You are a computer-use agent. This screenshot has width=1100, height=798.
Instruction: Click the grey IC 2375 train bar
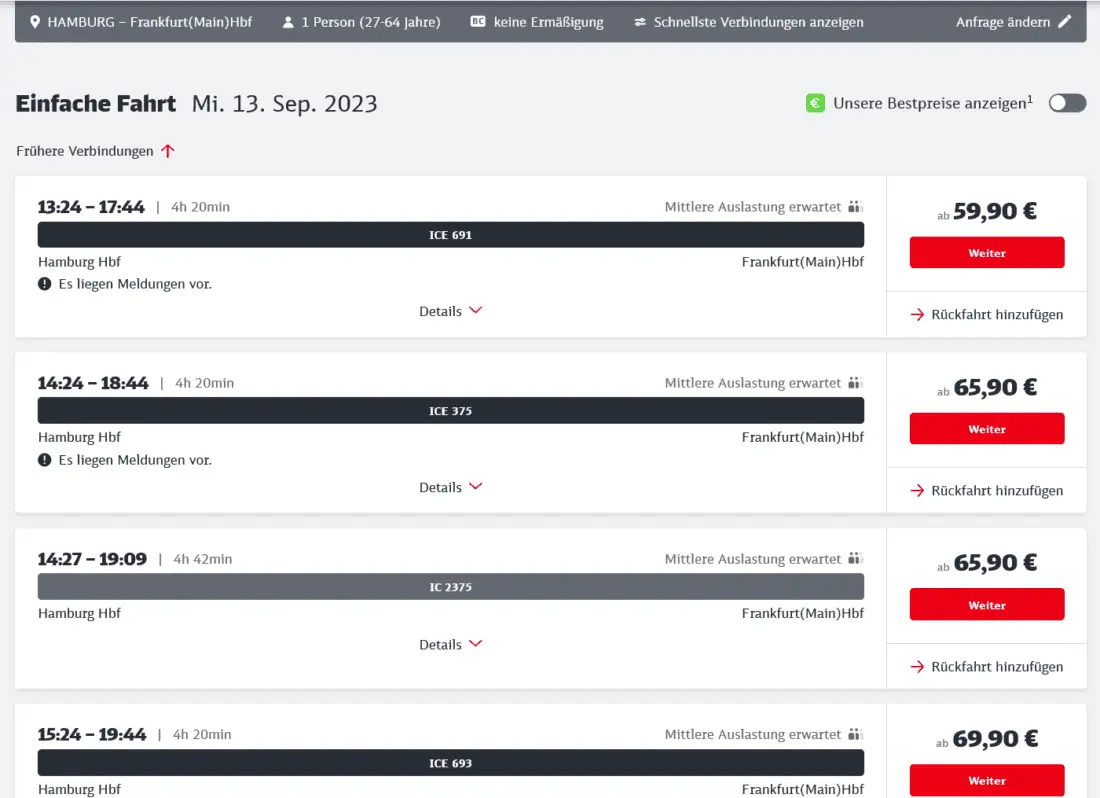click(x=450, y=587)
